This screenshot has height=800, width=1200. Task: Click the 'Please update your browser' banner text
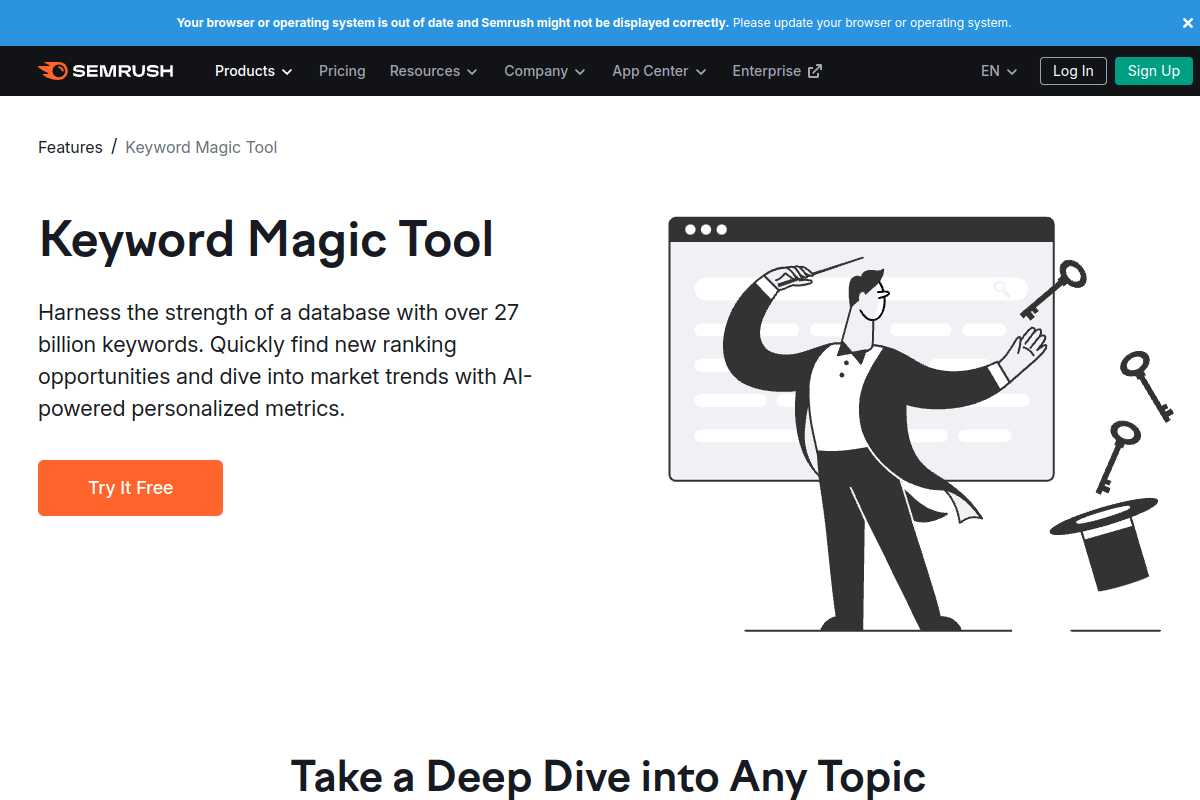pyautogui.click(x=871, y=22)
